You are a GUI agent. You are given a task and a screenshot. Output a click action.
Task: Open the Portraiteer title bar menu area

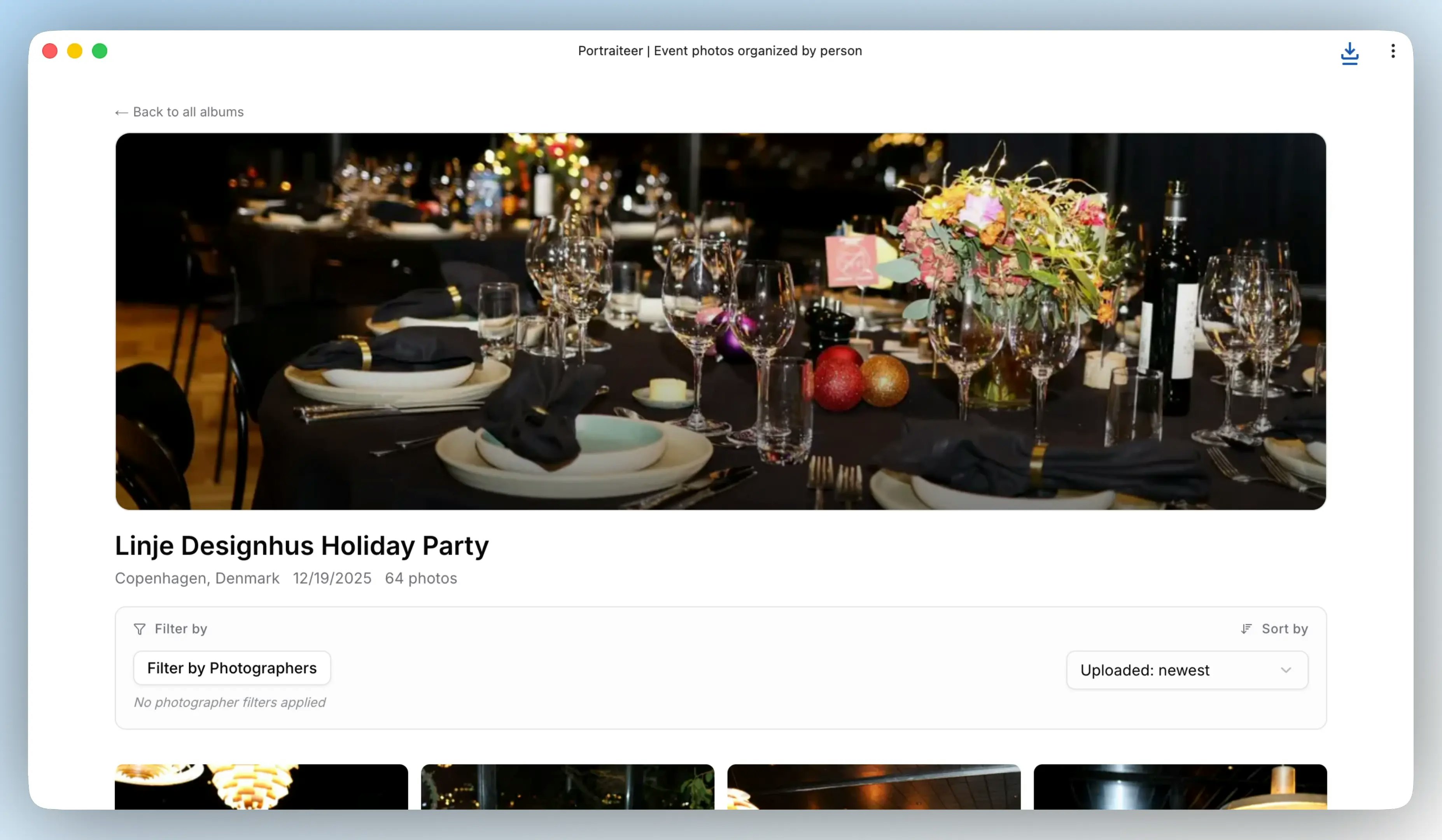coord(720,51)
